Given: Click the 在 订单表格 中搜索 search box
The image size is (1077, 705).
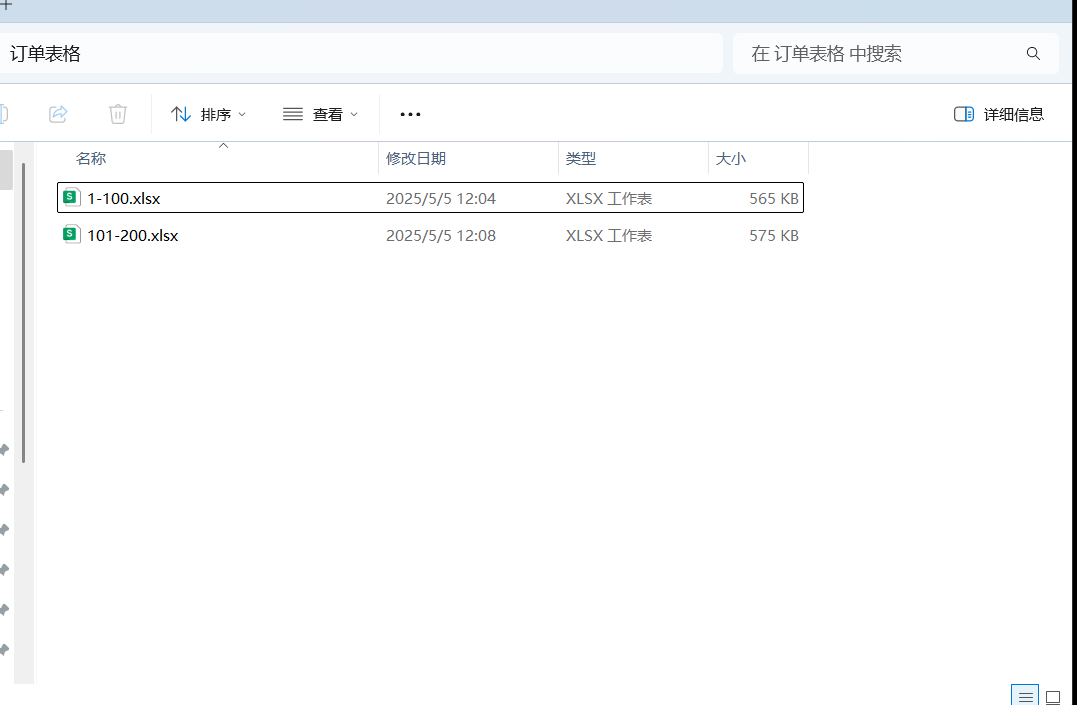Looking at the screenshot, I should tap(880, 54).
